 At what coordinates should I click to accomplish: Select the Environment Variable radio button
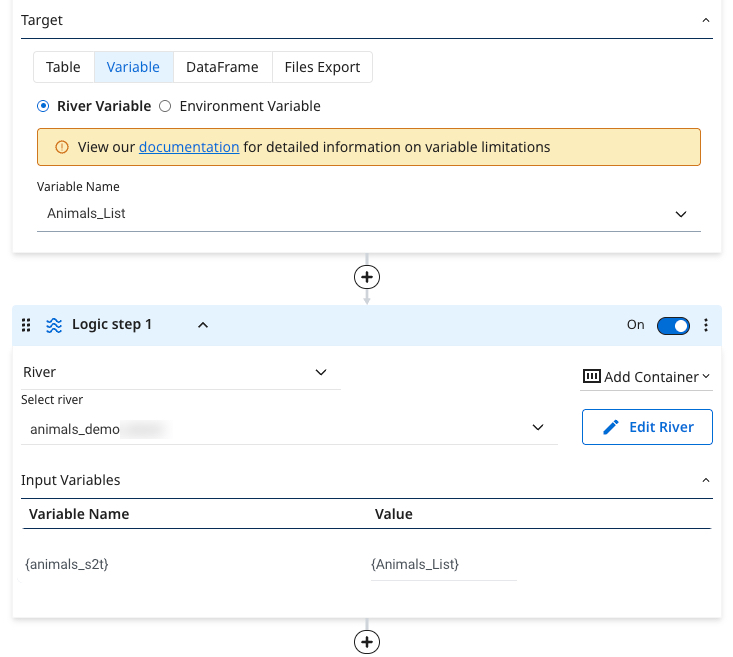pyautogui.click(x=166, y=106)
